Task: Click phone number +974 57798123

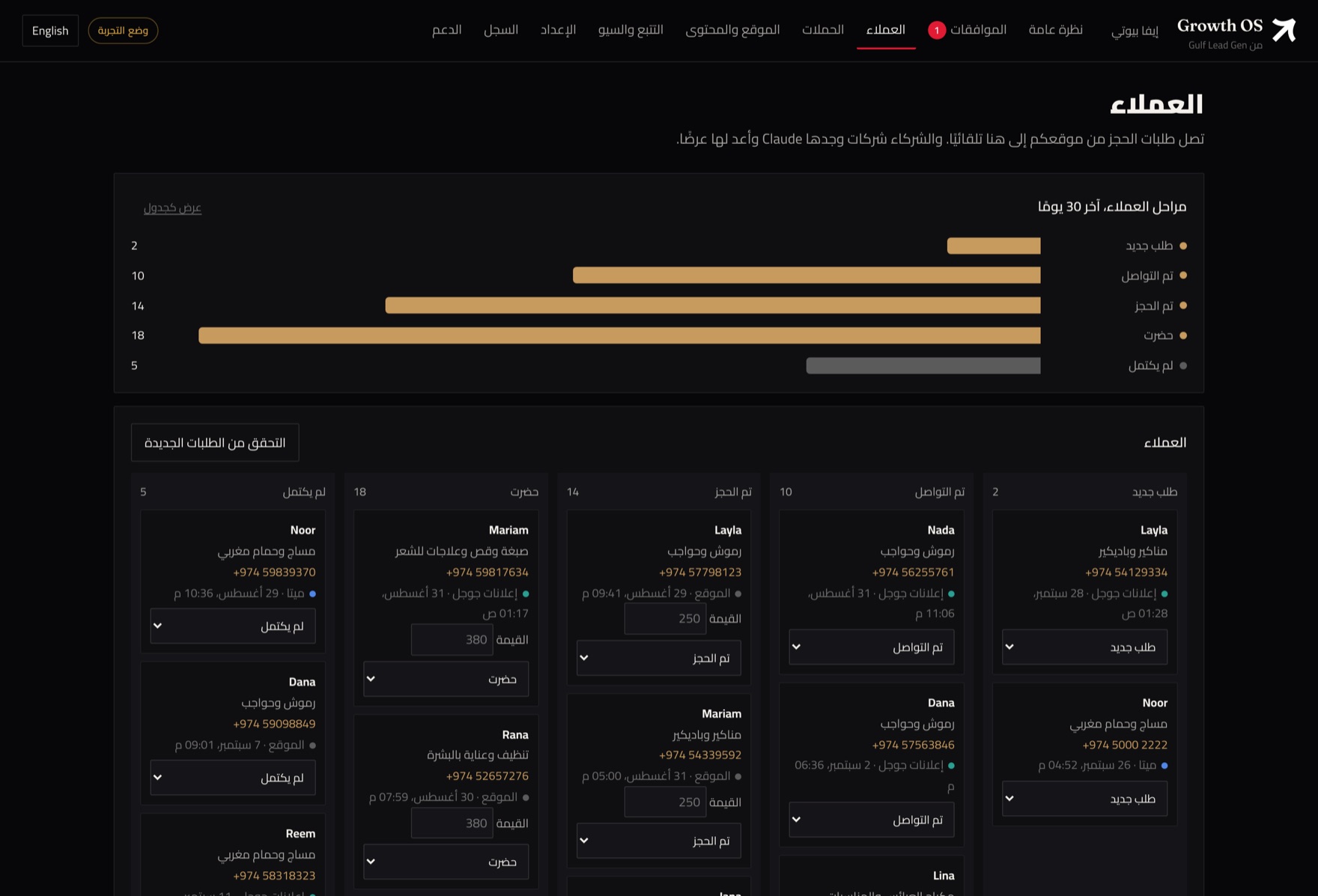Action: tap(700, 572)
